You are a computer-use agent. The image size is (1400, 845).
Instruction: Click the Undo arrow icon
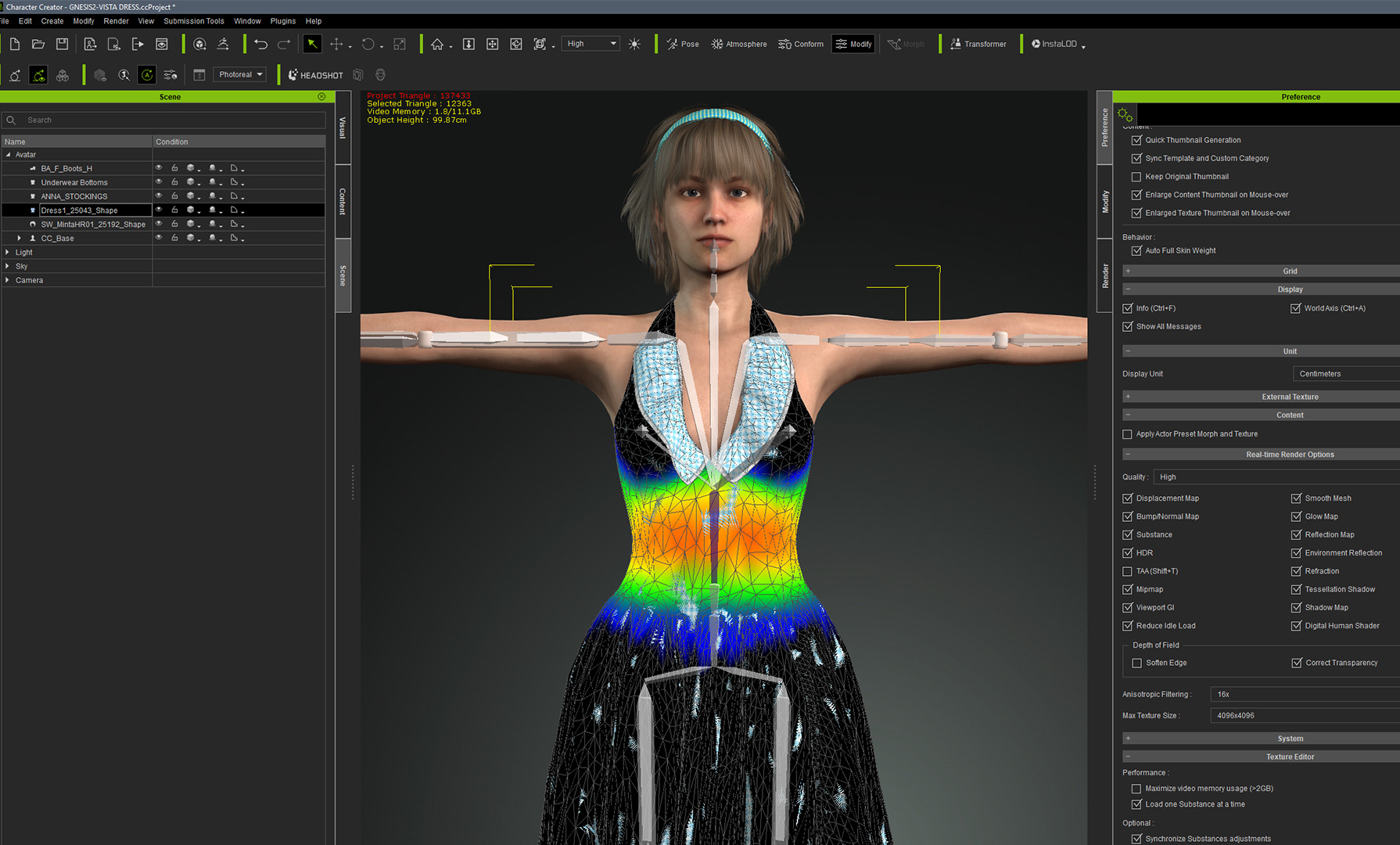pos(260,45)
